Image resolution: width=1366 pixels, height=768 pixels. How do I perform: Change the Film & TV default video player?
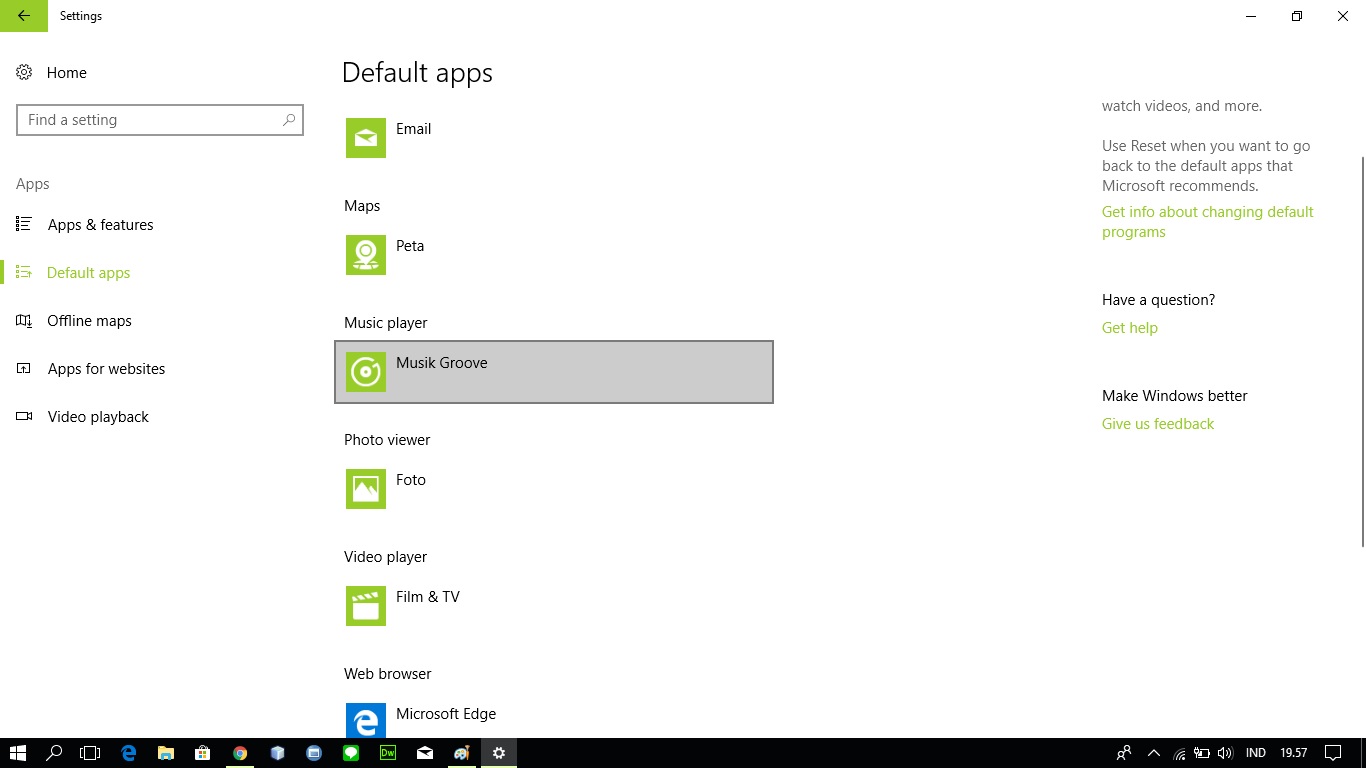pos(554,606)
